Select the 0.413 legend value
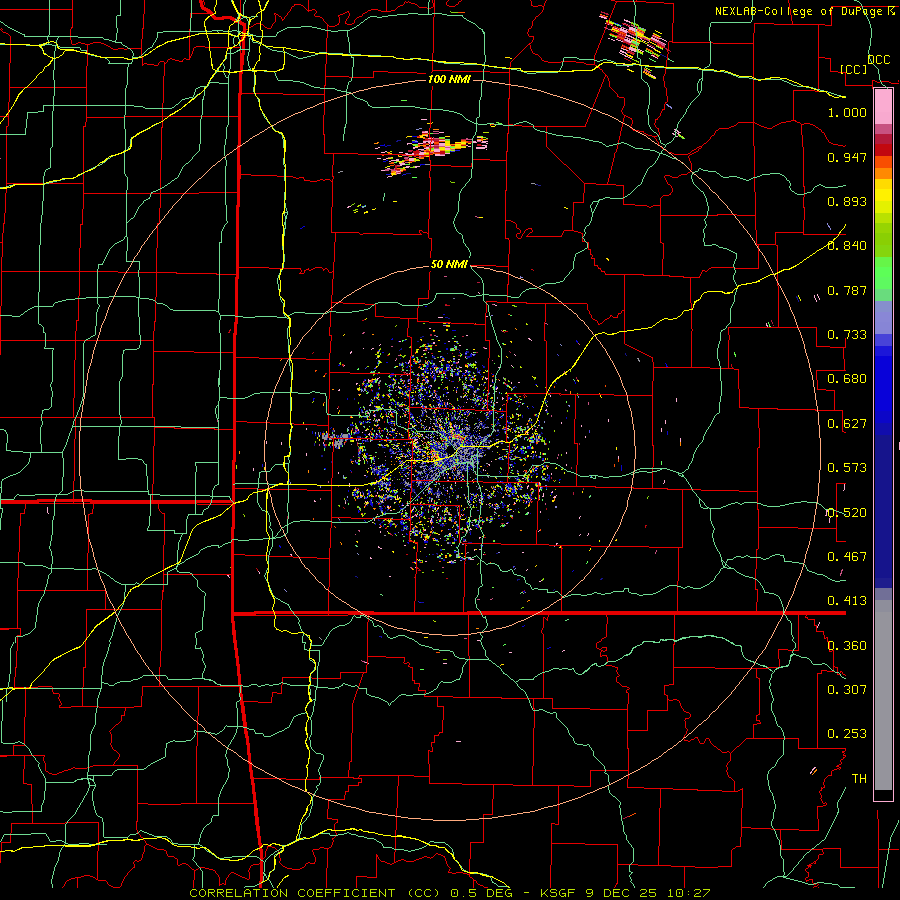This screenshot has height=900, width=900. (847, 601)
